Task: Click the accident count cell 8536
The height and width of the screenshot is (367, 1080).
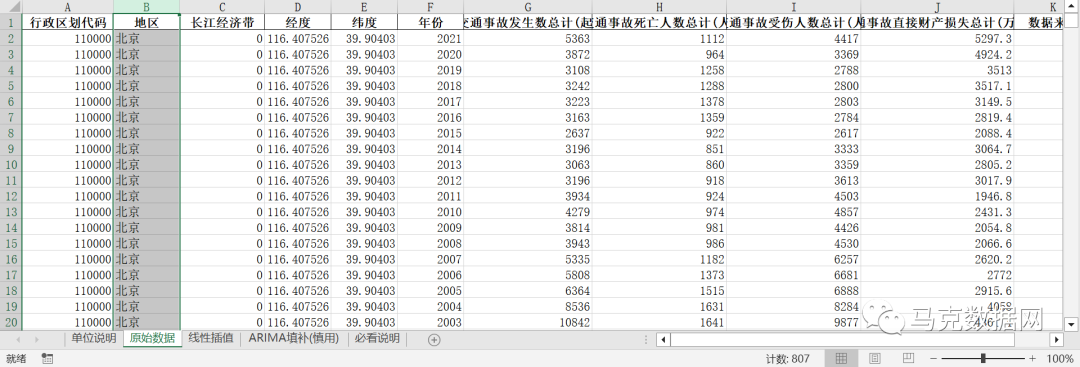Action: 528,306
